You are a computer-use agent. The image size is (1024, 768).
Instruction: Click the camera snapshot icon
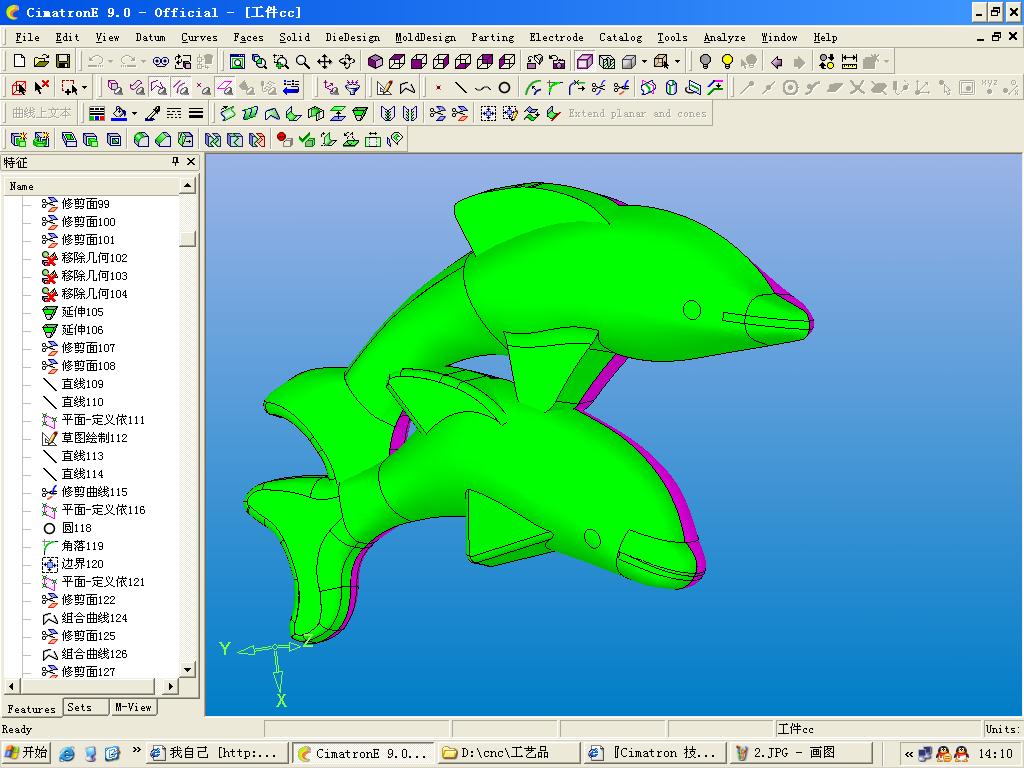coord(557,61)
